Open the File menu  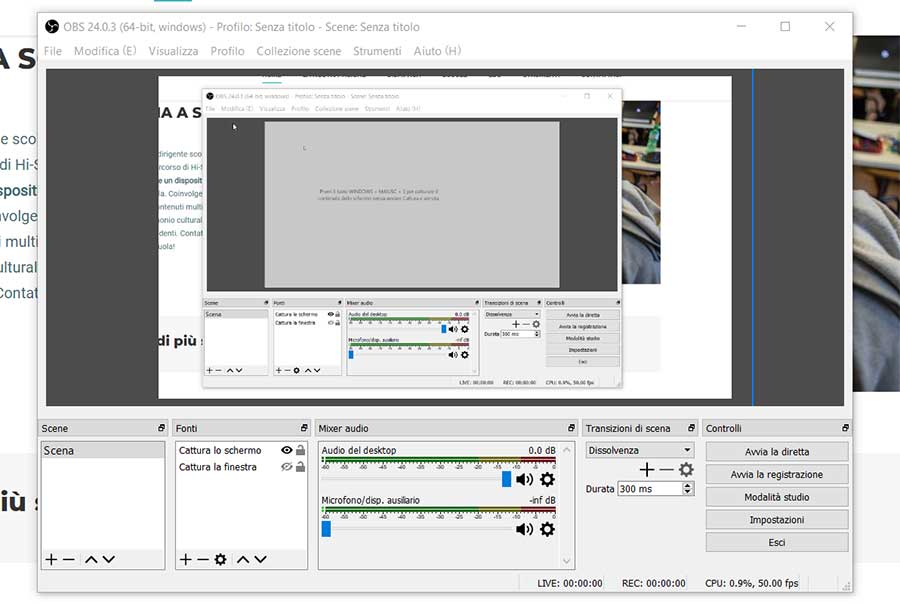coord(53,51)
